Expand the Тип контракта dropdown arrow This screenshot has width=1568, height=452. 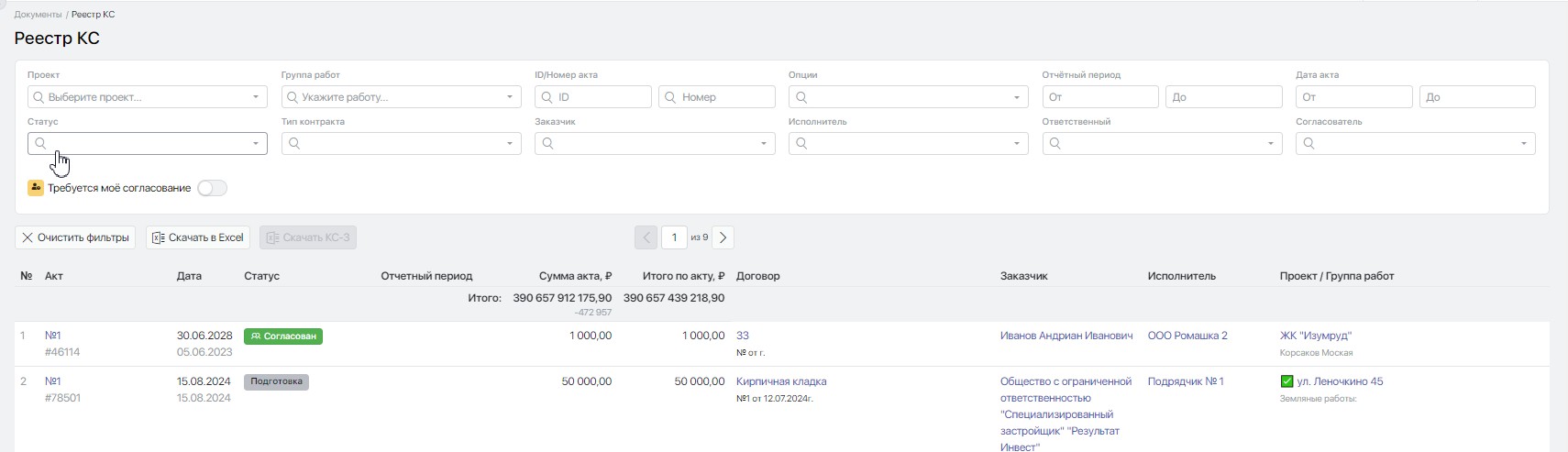point(509,143)
